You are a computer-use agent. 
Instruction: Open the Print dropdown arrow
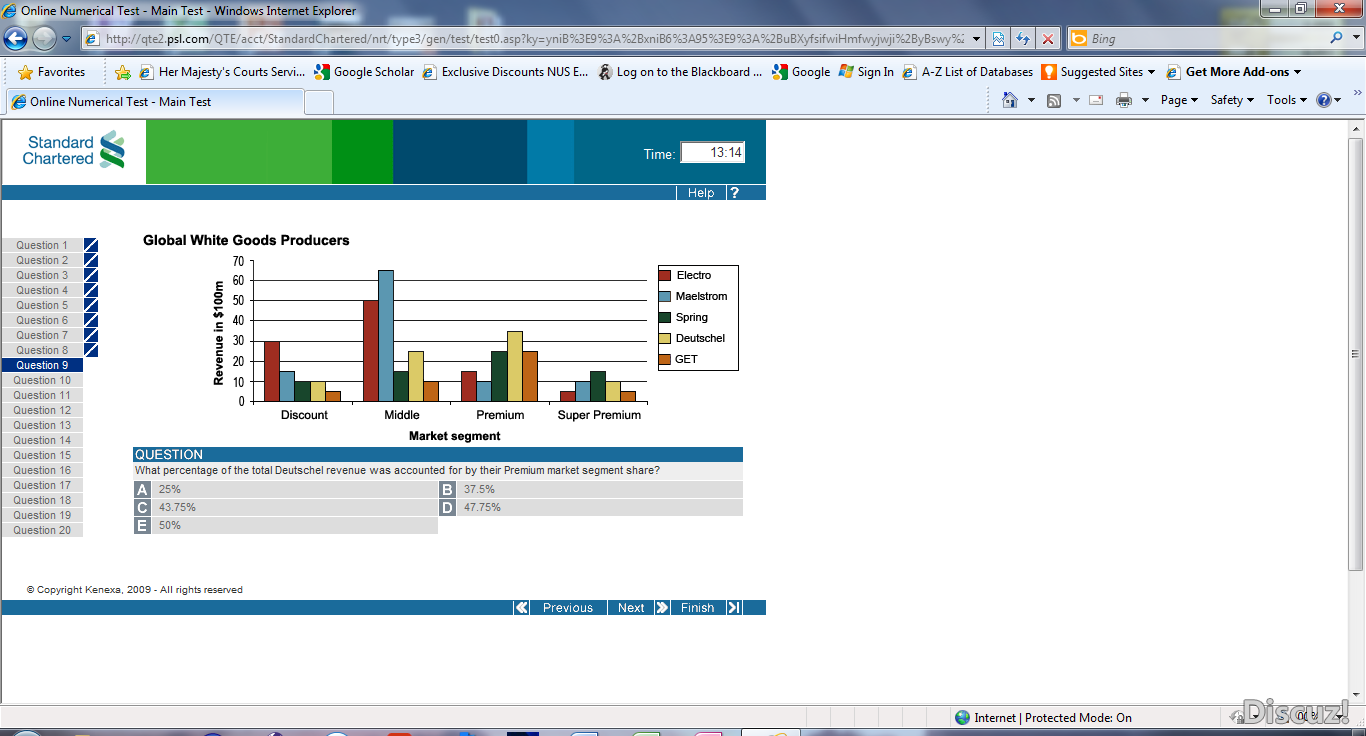pos(1145,100)
